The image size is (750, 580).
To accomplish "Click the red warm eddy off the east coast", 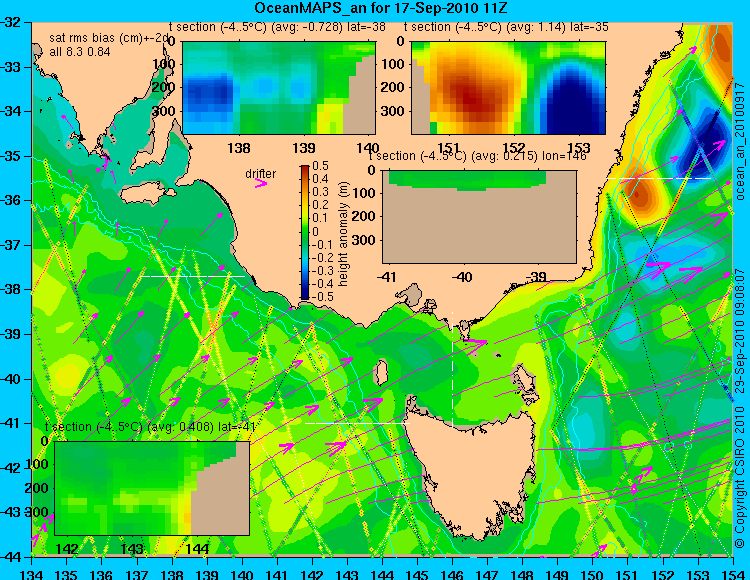I will click(x=641, y=194).
